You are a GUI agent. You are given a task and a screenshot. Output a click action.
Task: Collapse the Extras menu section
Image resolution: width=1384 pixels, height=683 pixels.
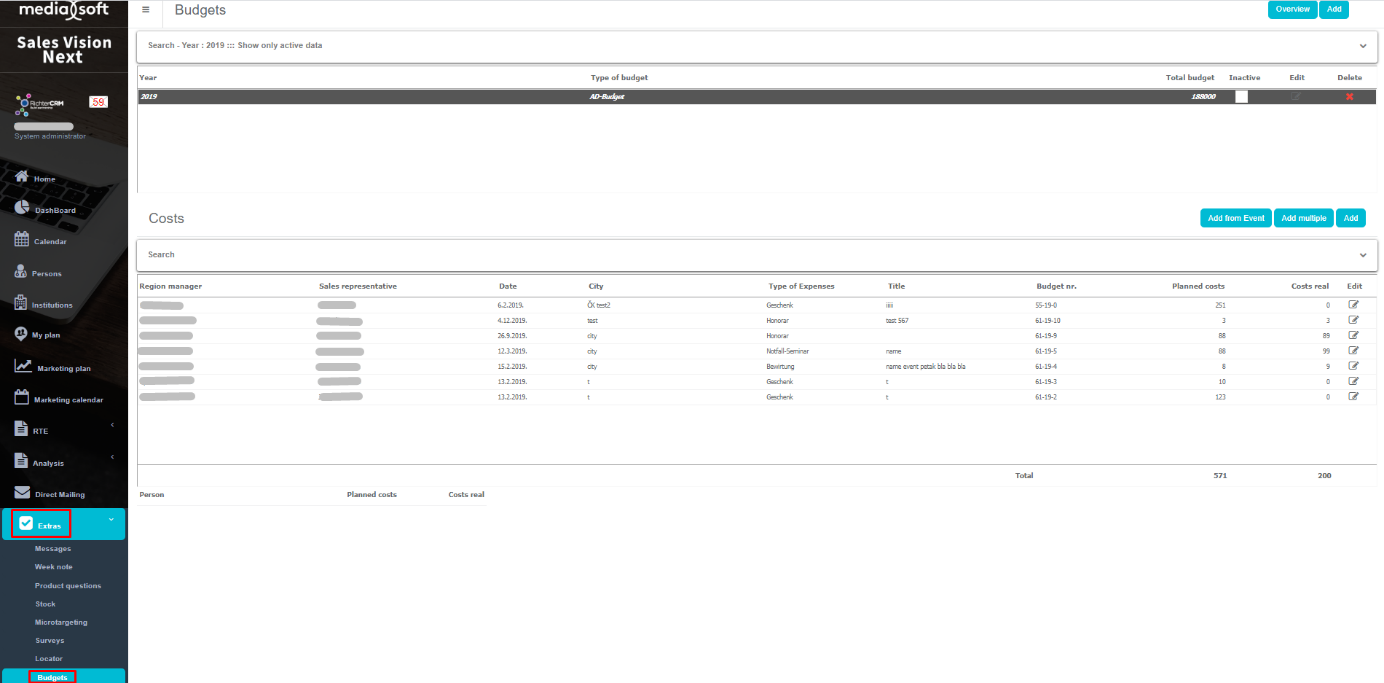coord(110,519)
